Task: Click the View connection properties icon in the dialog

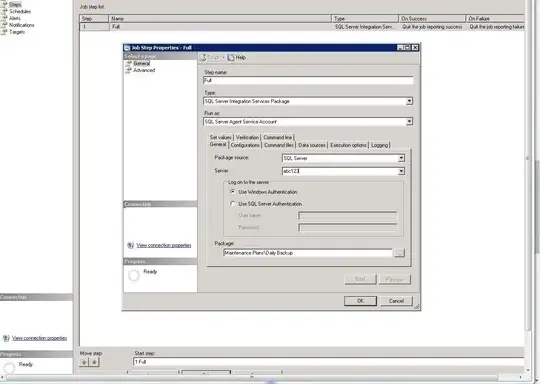Action: click(131, 246)
